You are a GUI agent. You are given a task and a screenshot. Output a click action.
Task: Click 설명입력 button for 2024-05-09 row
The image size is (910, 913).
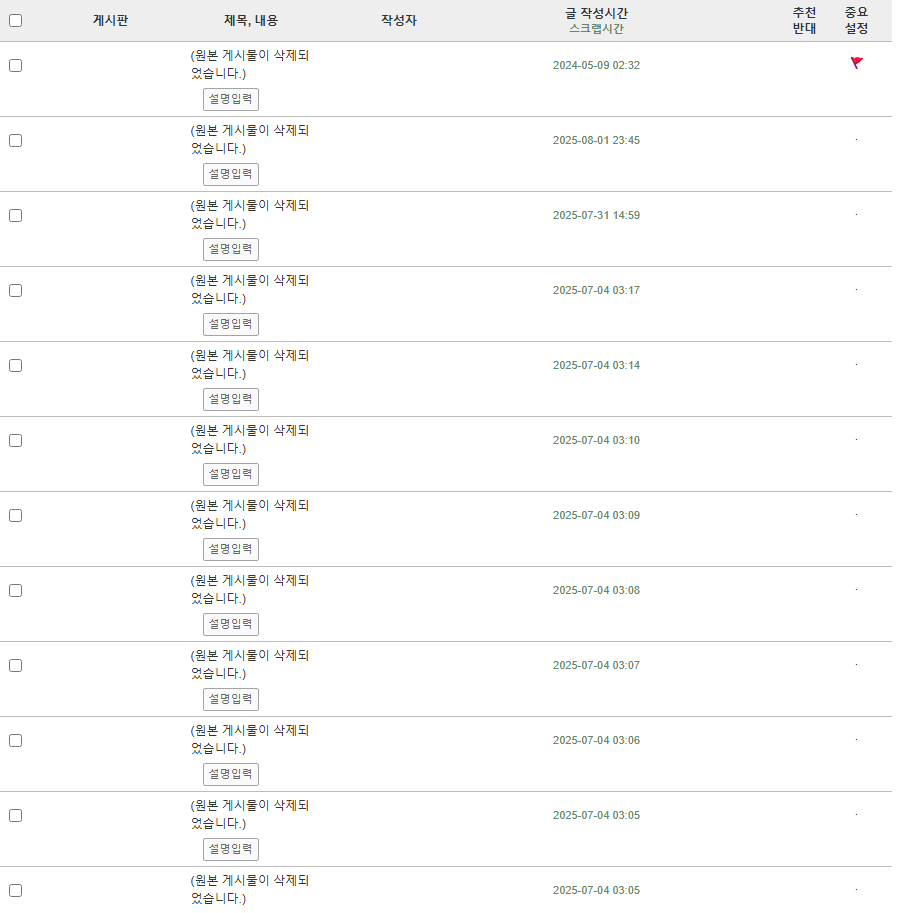pos(231,100)
